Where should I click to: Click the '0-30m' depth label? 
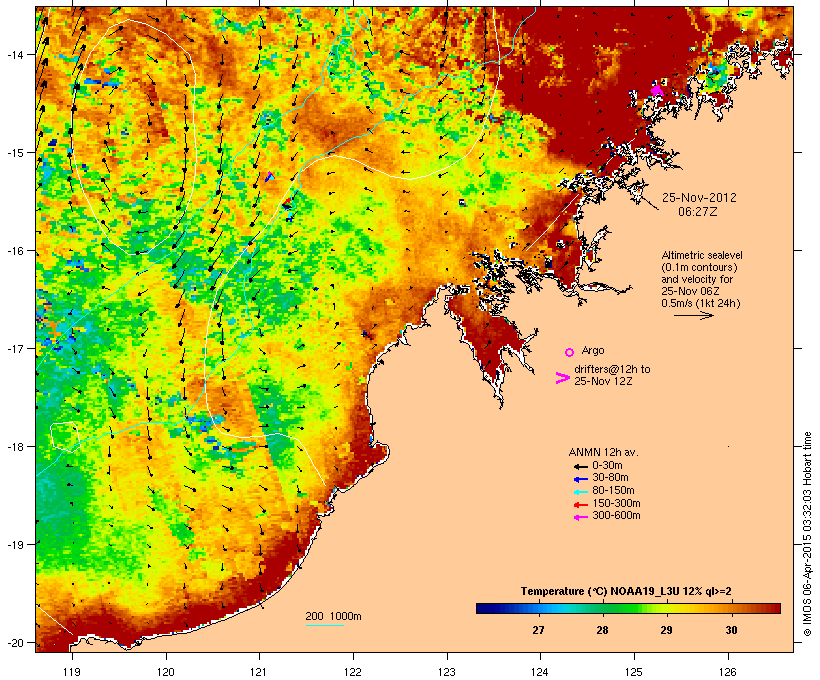click(607, 466)
